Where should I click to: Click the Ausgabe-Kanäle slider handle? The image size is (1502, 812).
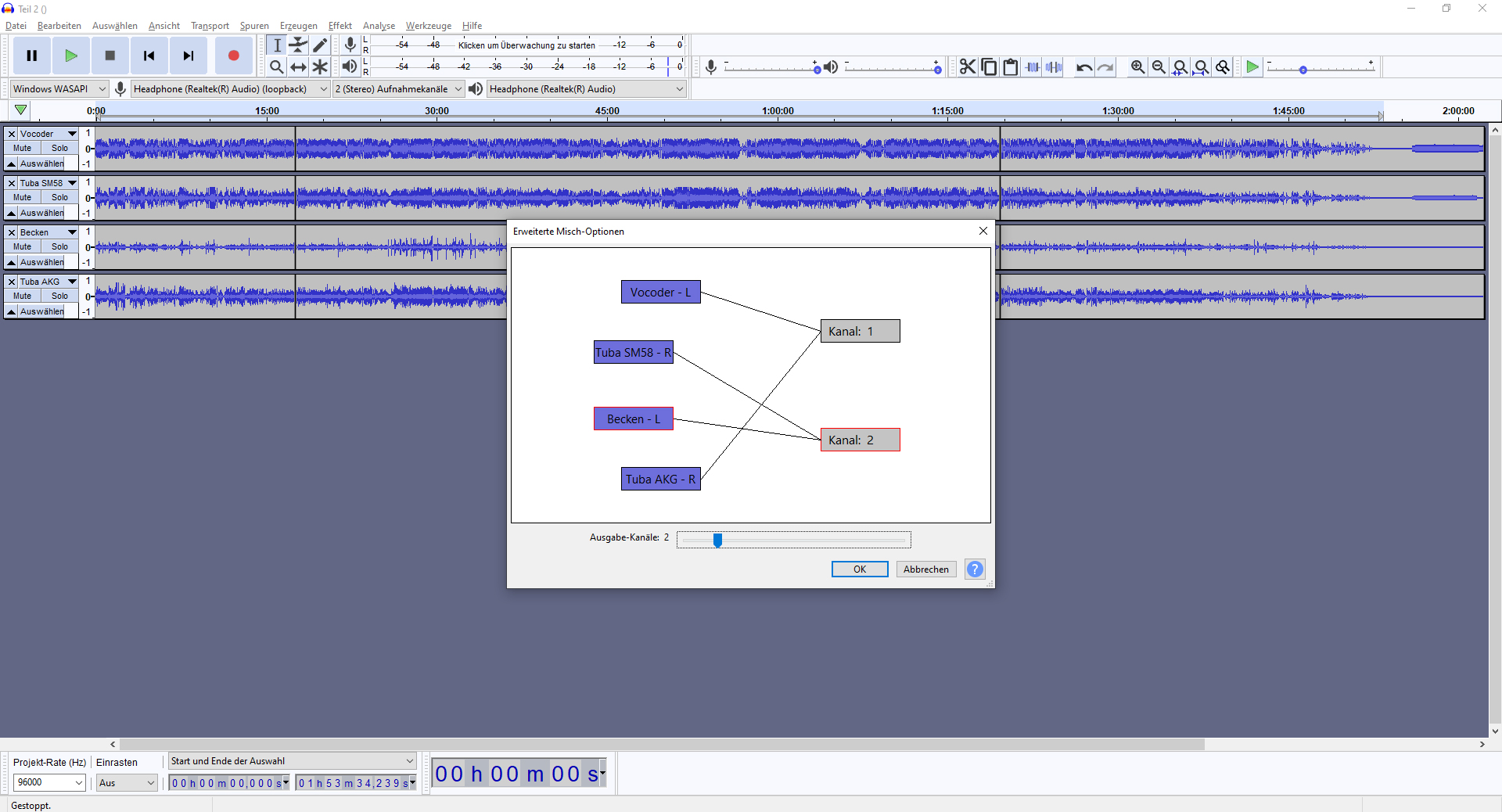717,540
